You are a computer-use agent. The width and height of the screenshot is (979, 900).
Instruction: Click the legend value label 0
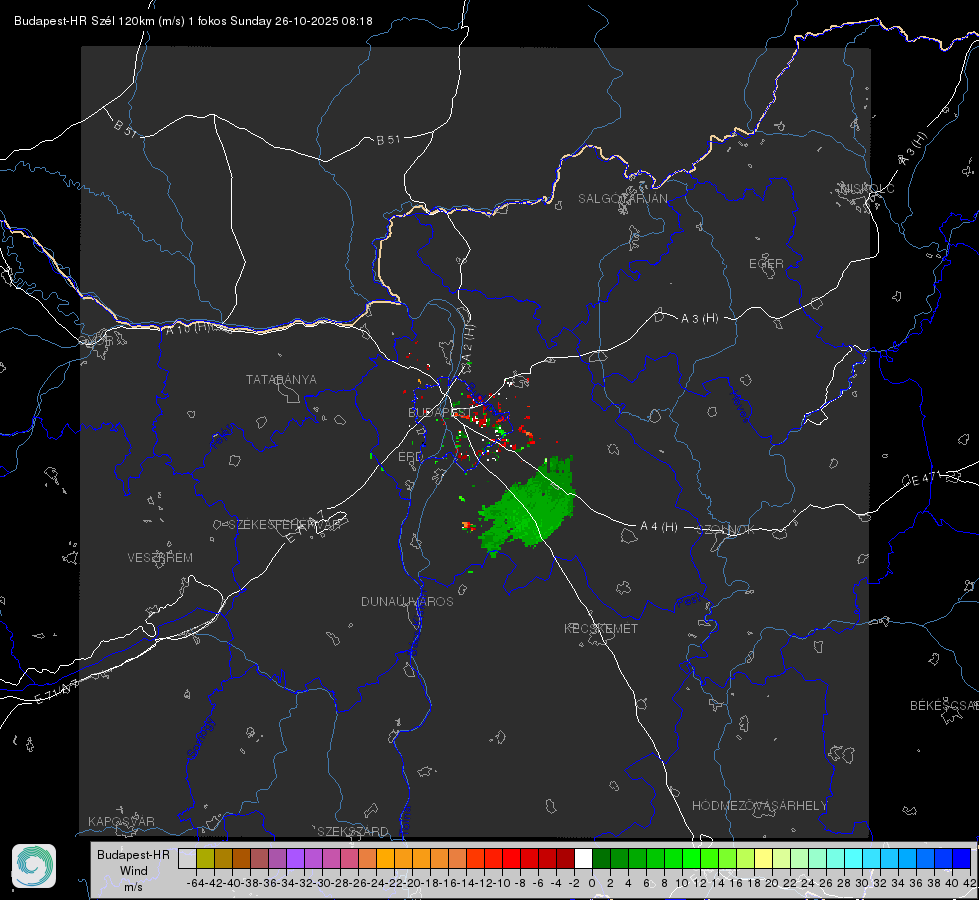click(x=592, y=883)
